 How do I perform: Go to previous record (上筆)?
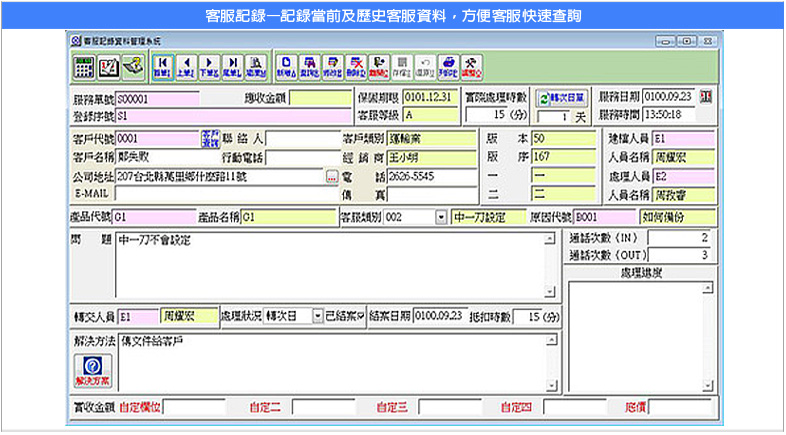click(185, 67)
